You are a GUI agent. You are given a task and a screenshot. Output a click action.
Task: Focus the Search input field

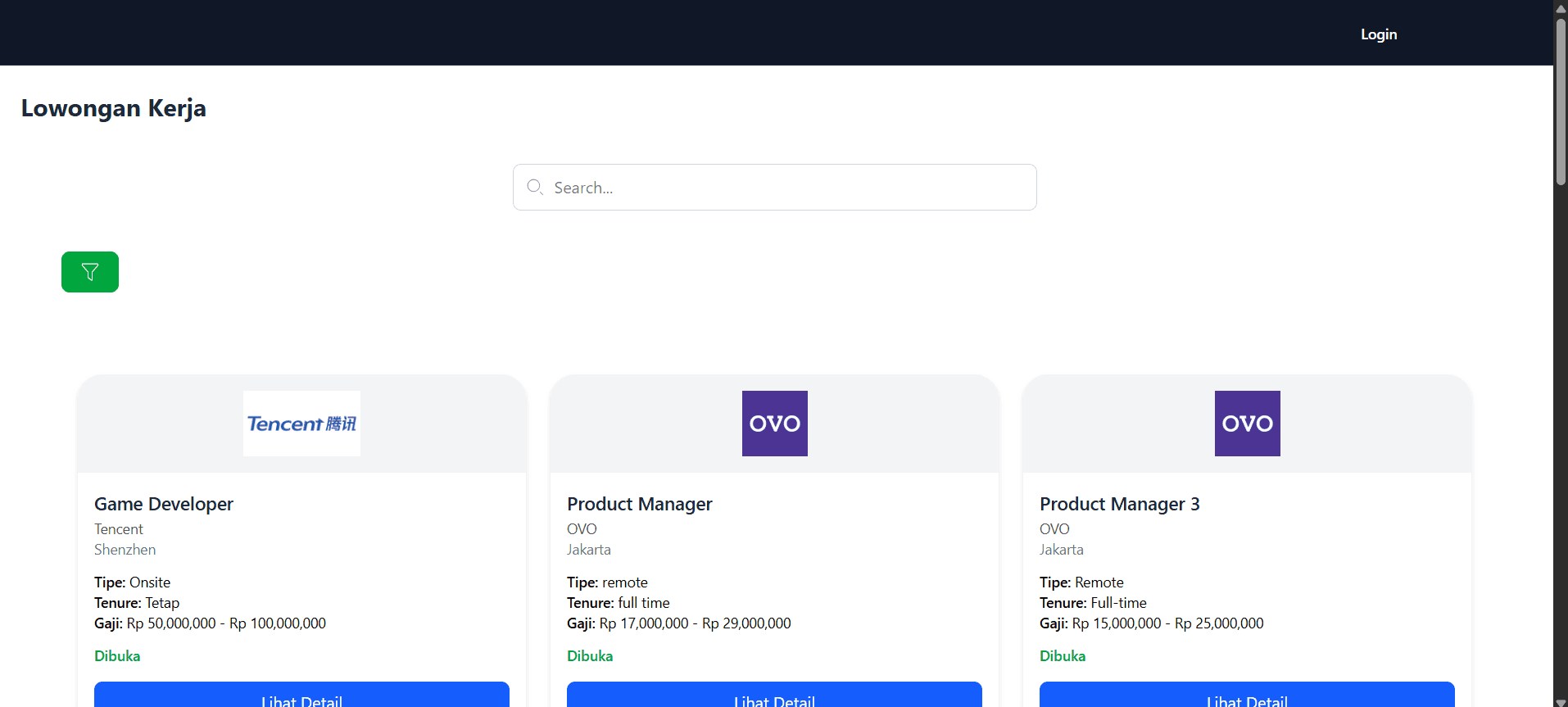775,188
